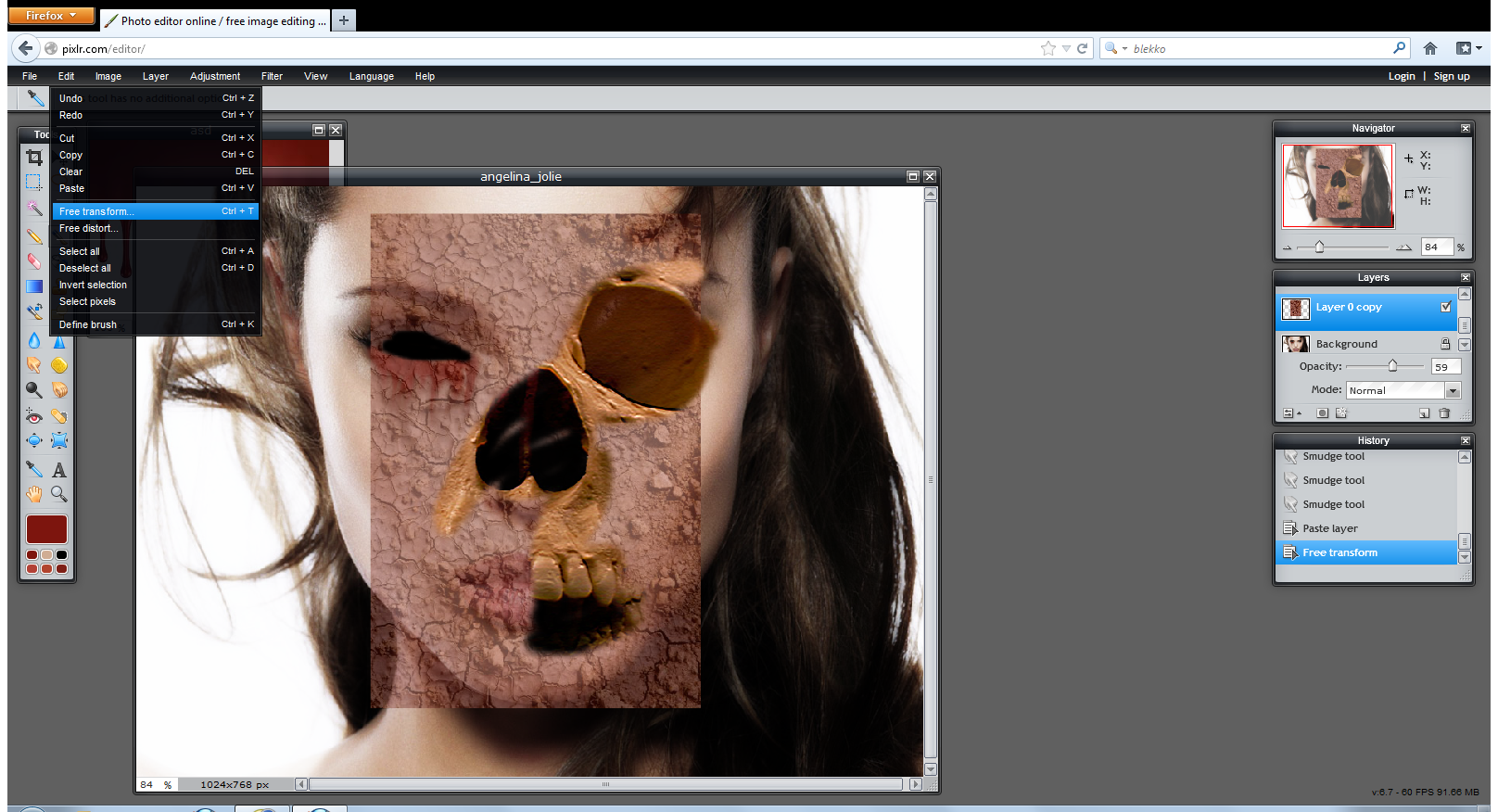
Task: Select the Pinch tool
Action: (x=59, y=440)
